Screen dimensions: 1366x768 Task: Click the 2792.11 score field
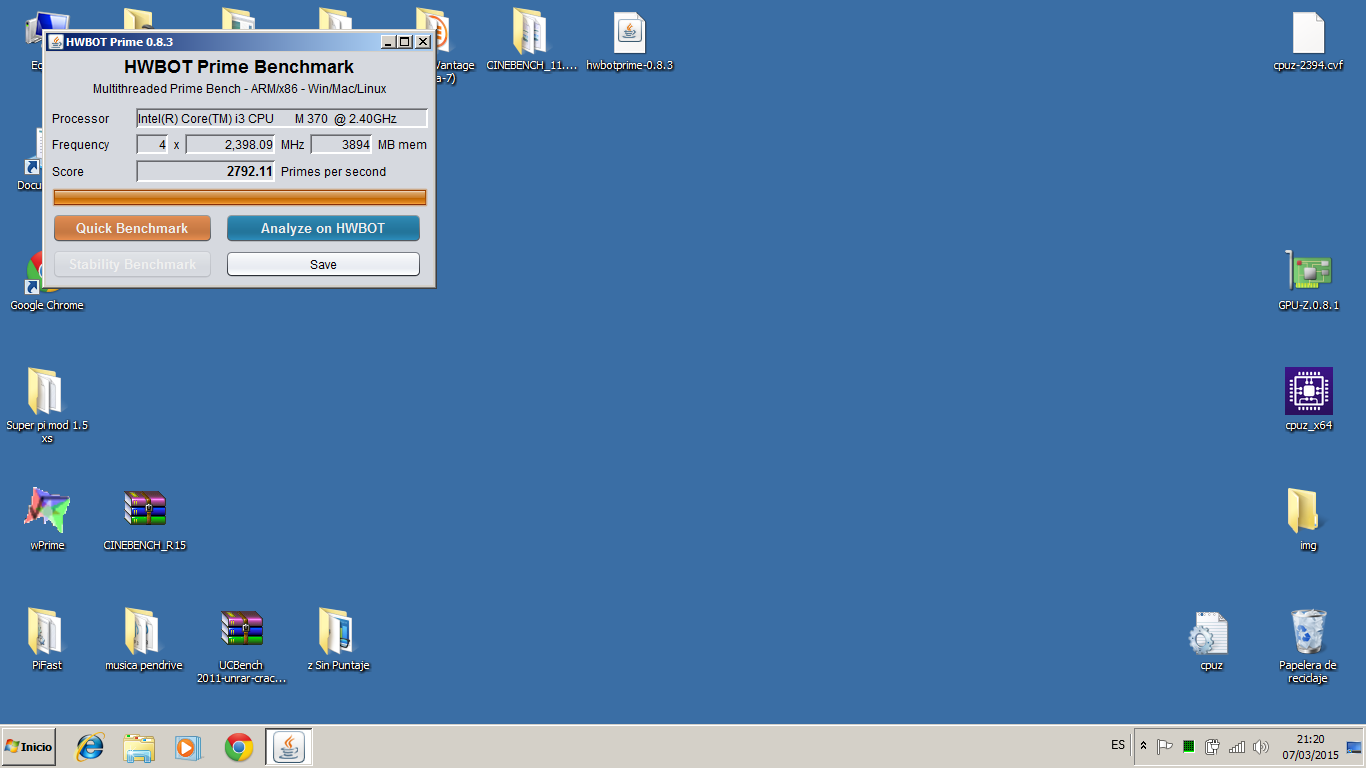pos(206,171)
